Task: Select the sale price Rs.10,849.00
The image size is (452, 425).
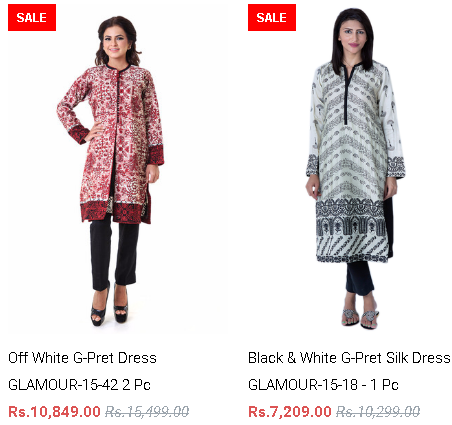Action: click(x=54, y=411)
